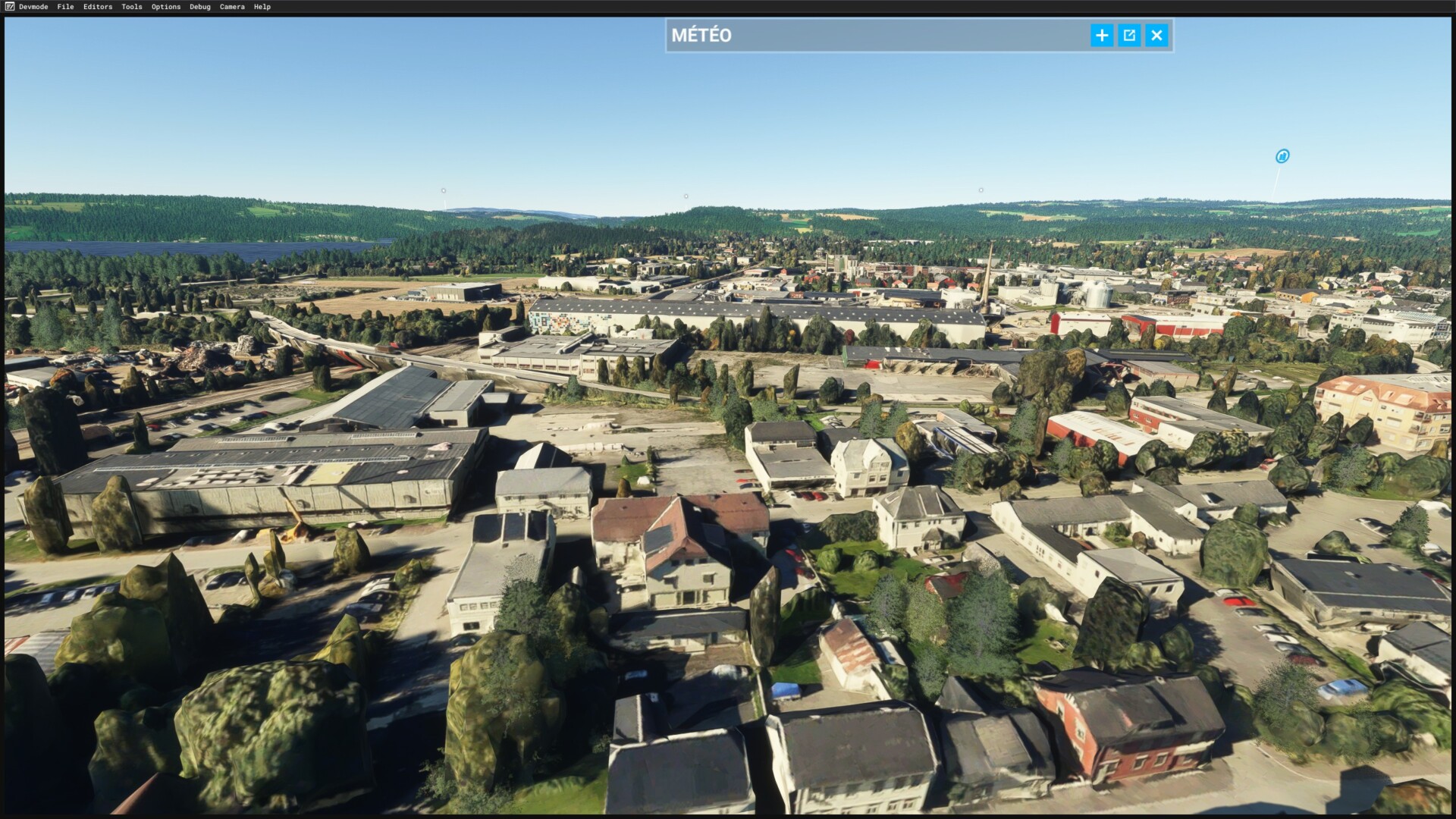Open the Help menu
This screenshot has height=819, width=1456.
click(262, 7)
